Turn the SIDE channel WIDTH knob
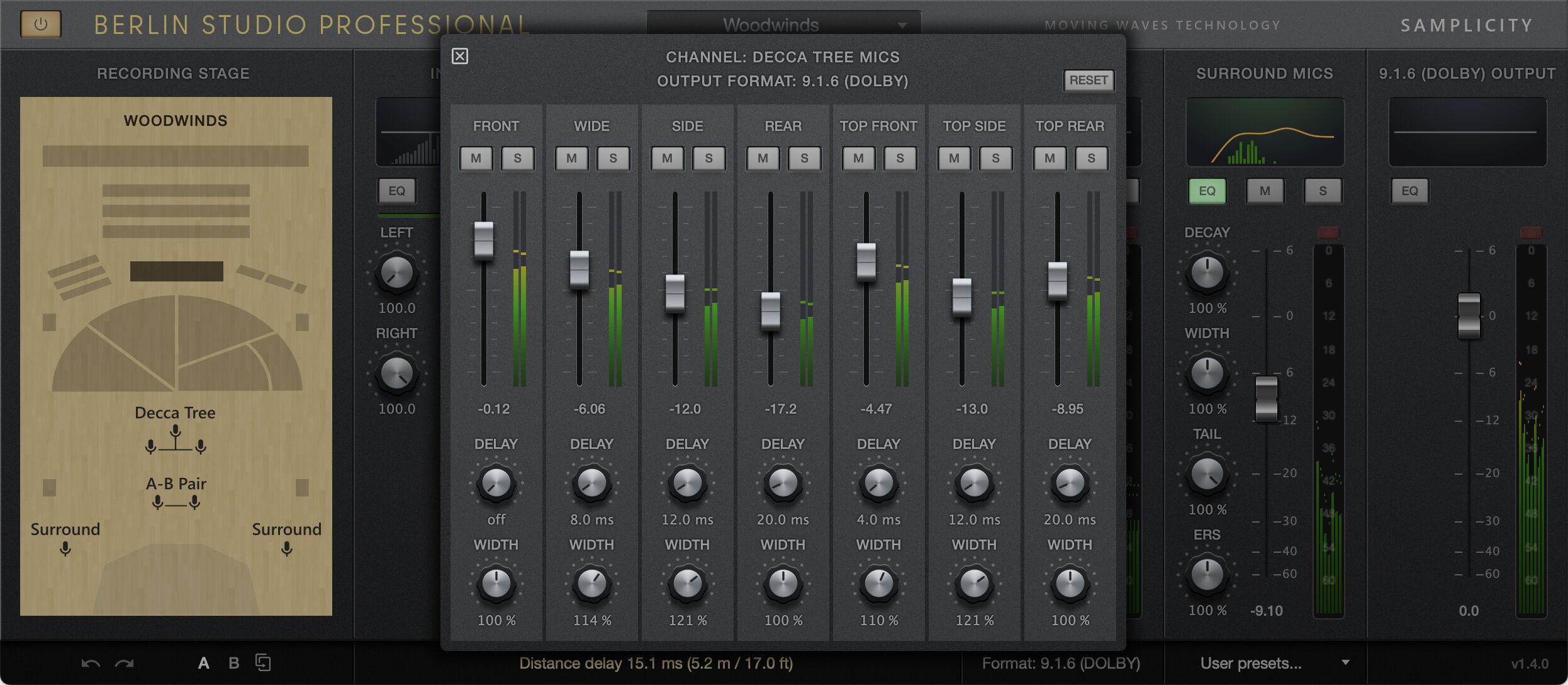Viewport: 1568px width, 685px height. (x=686, y=586)
